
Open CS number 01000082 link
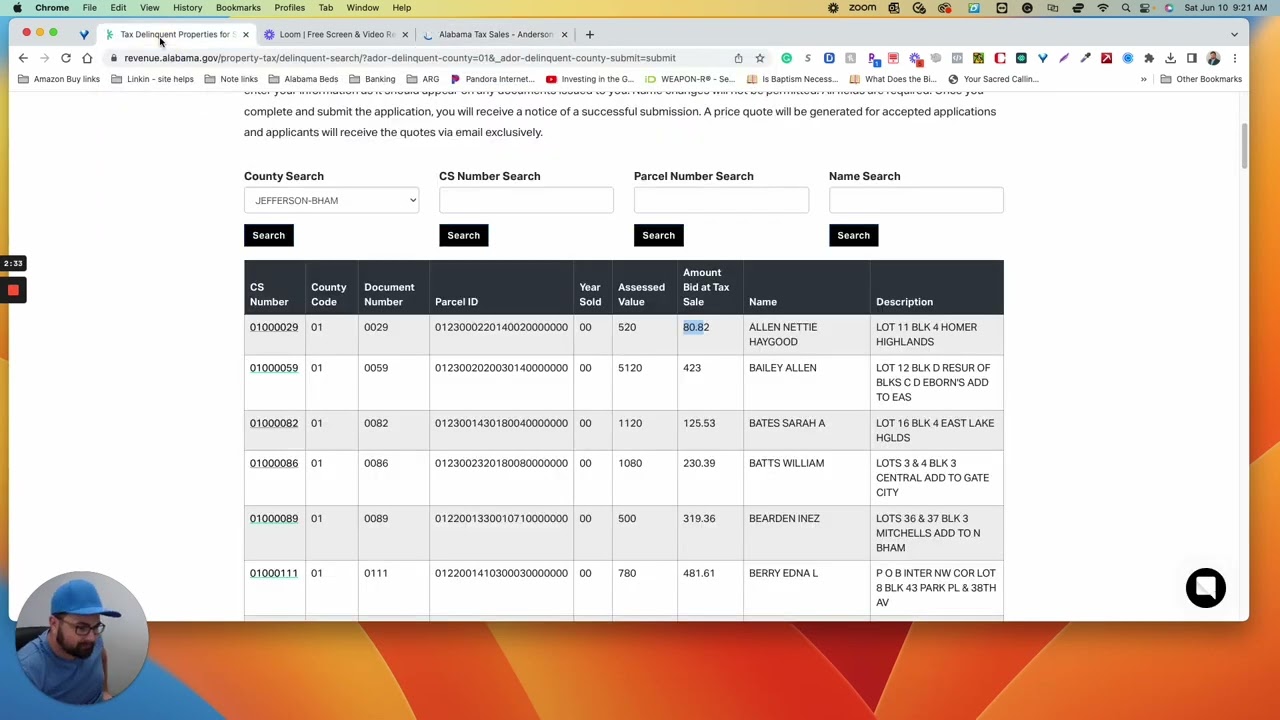[x=274, y=423]
